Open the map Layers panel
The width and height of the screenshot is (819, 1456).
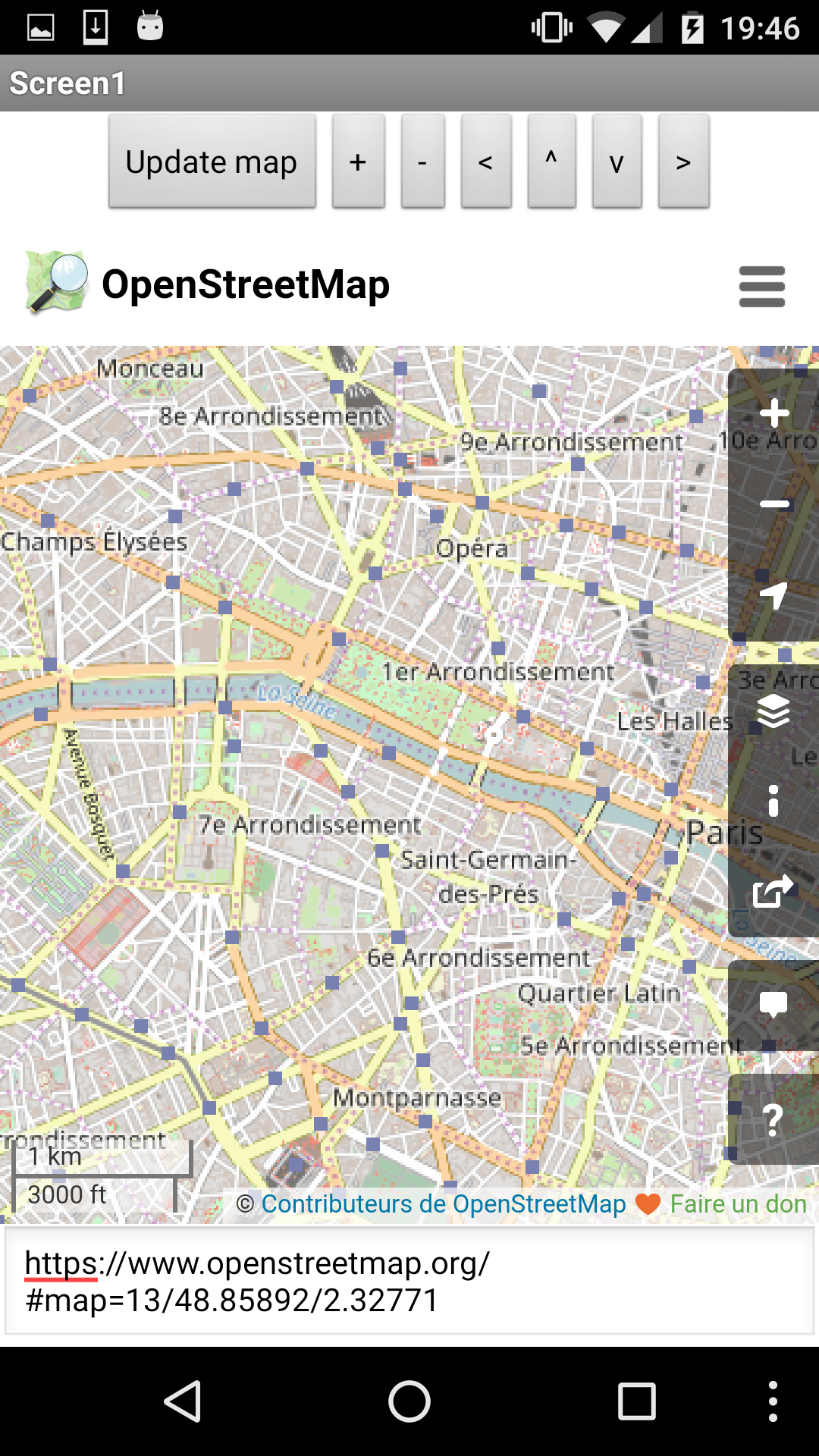(x=774, y=711)
